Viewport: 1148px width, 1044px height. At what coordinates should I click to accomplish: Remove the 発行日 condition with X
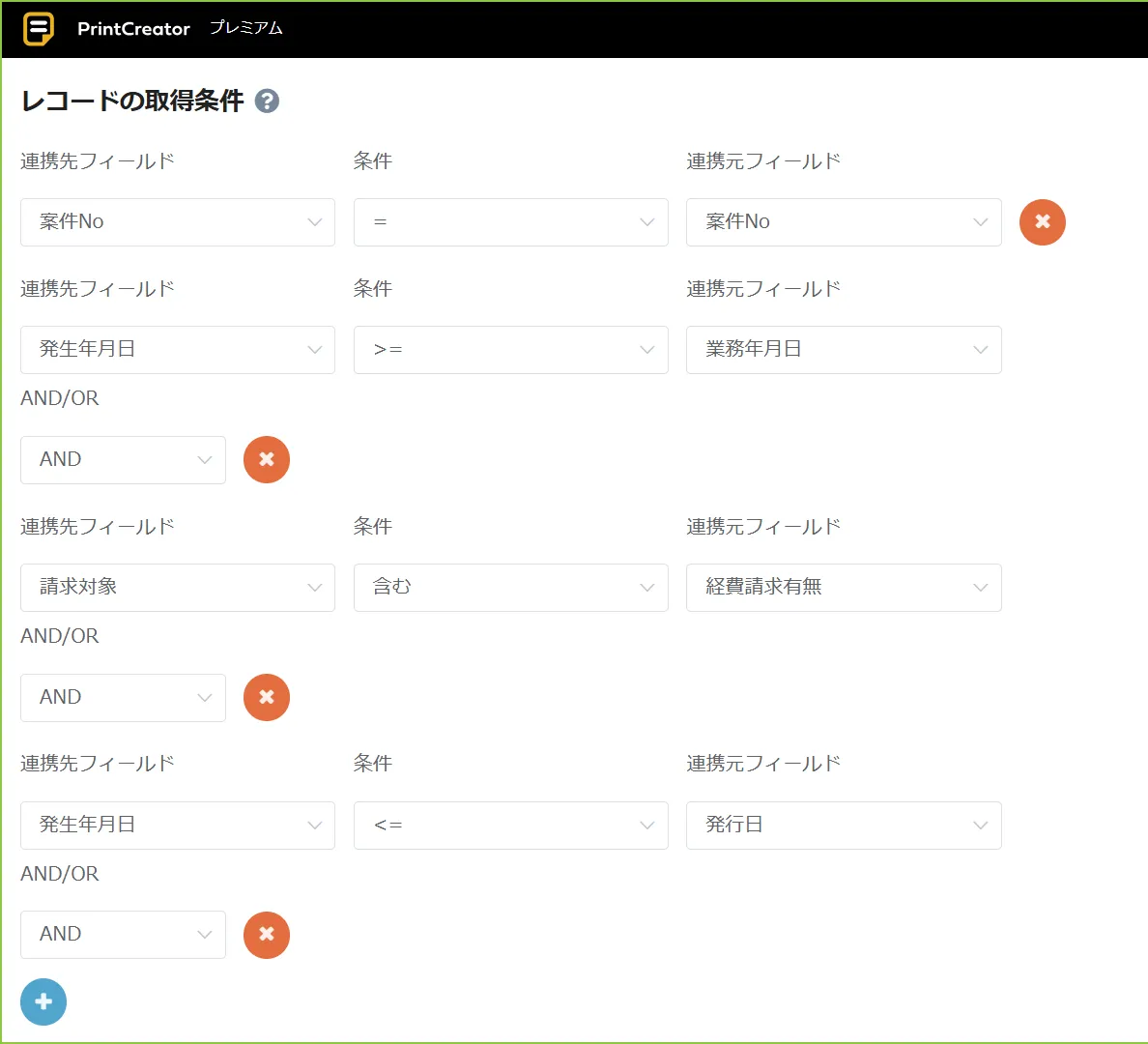point(267,935)
